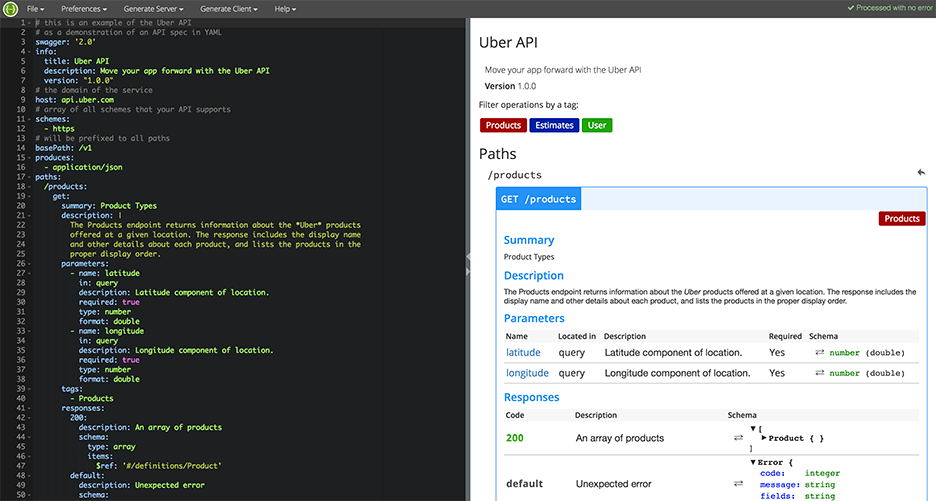Screen dimensions: 936x501
Task: Click the swap icon for the 200 response
Action: pos(739,438)
